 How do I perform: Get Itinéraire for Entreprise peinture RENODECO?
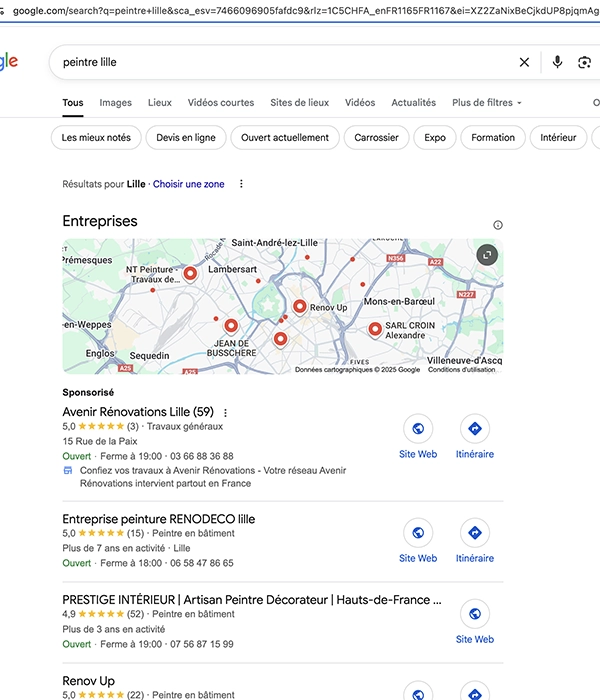tap(475, 533)
